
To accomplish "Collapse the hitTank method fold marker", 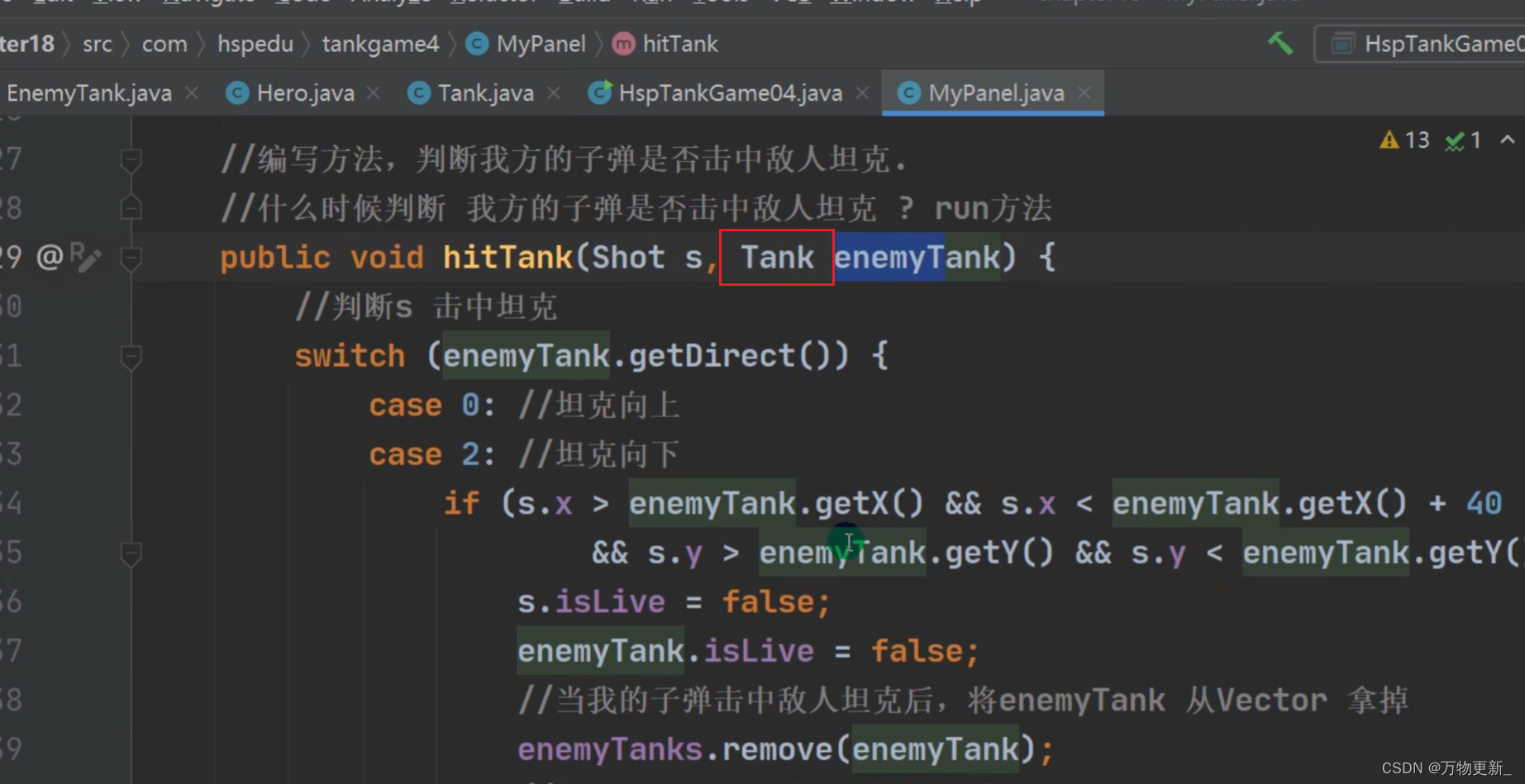I will pyautogui.click(x=131, y=259).
